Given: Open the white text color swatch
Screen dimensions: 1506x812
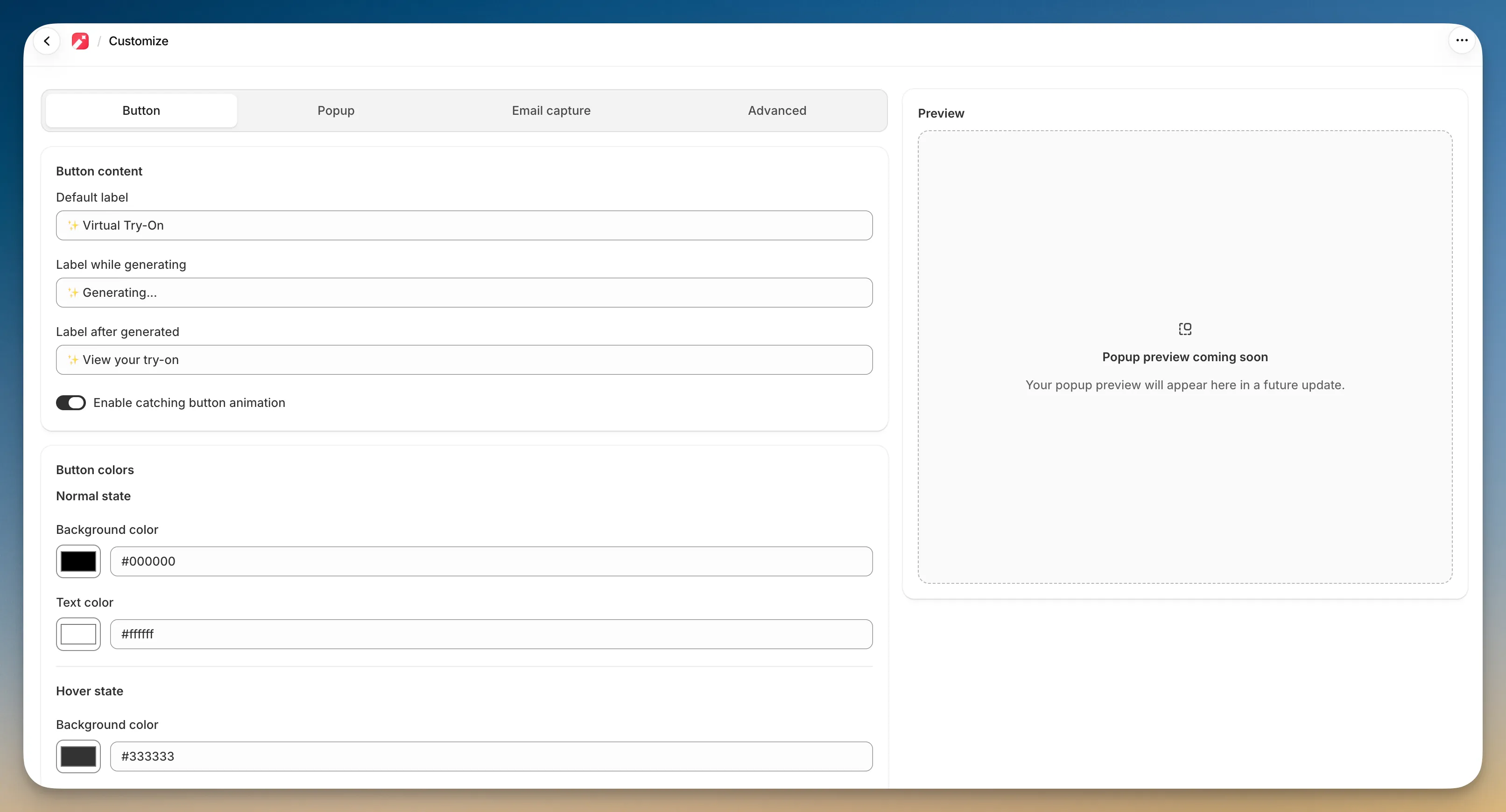Looking at the screenshot, I should [x=78, y=634].
